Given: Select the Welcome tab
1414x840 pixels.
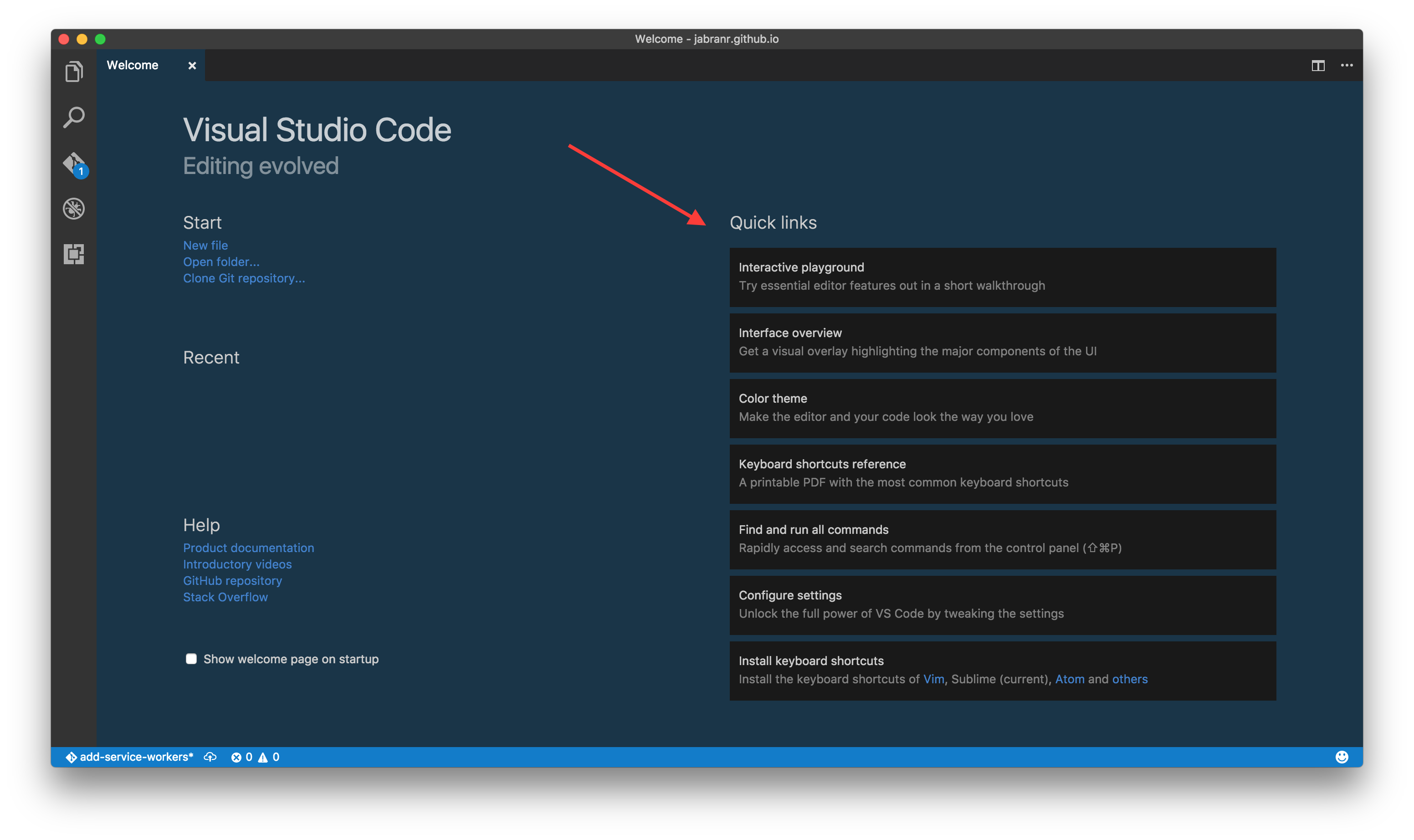Looking at the screenshot, I should click(x=151, y=66).
